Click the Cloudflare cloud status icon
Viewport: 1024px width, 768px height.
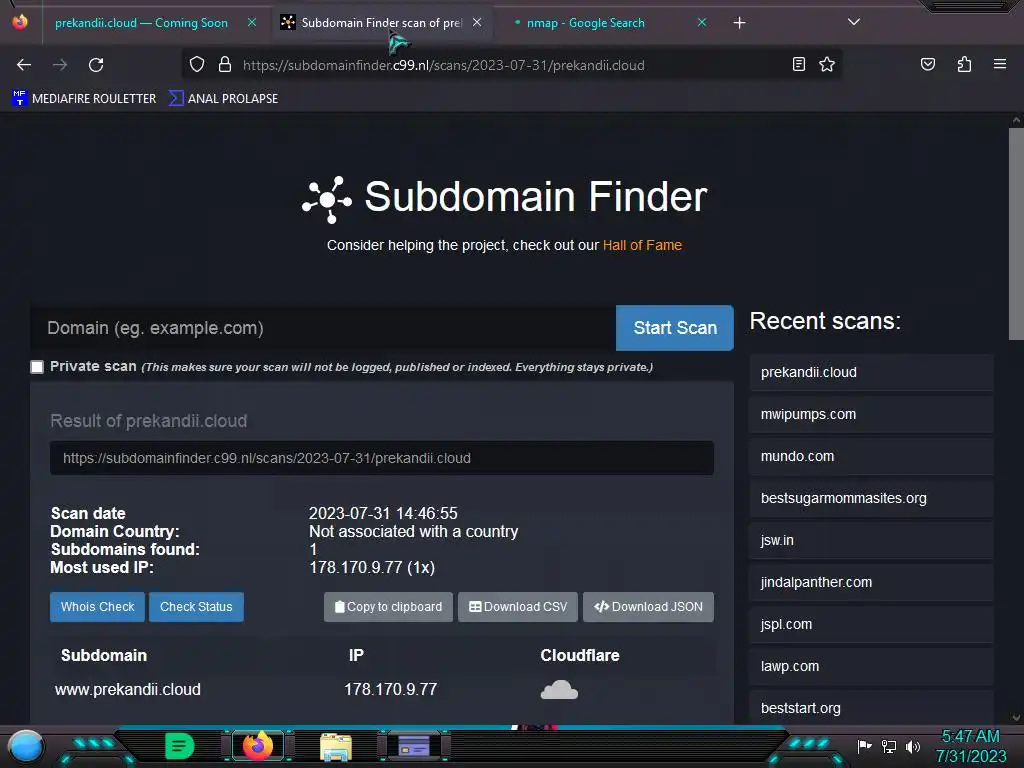(559, 690)
